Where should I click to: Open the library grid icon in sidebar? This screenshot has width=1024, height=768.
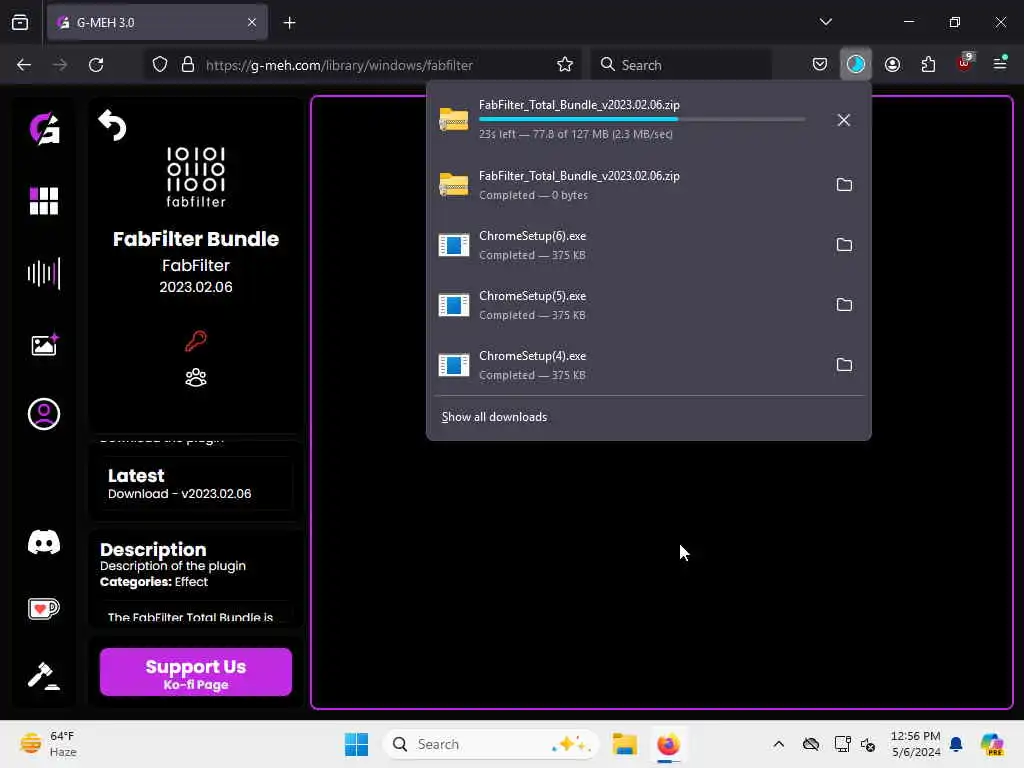[44, 200]
